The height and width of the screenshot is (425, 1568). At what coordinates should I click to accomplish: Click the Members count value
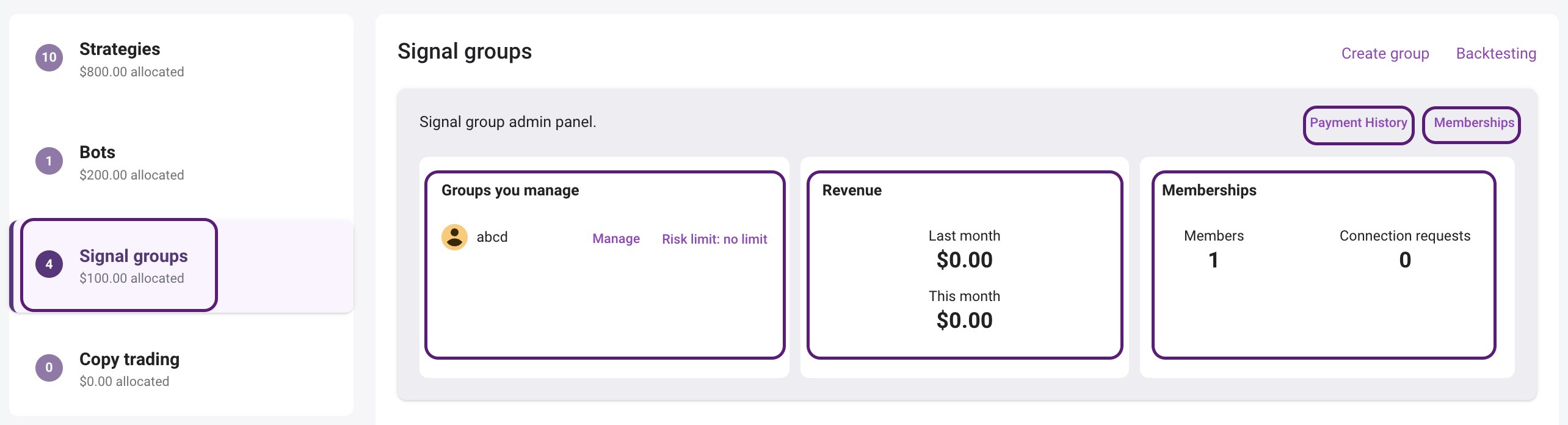pyautogui.click(x=1213, y=260)
